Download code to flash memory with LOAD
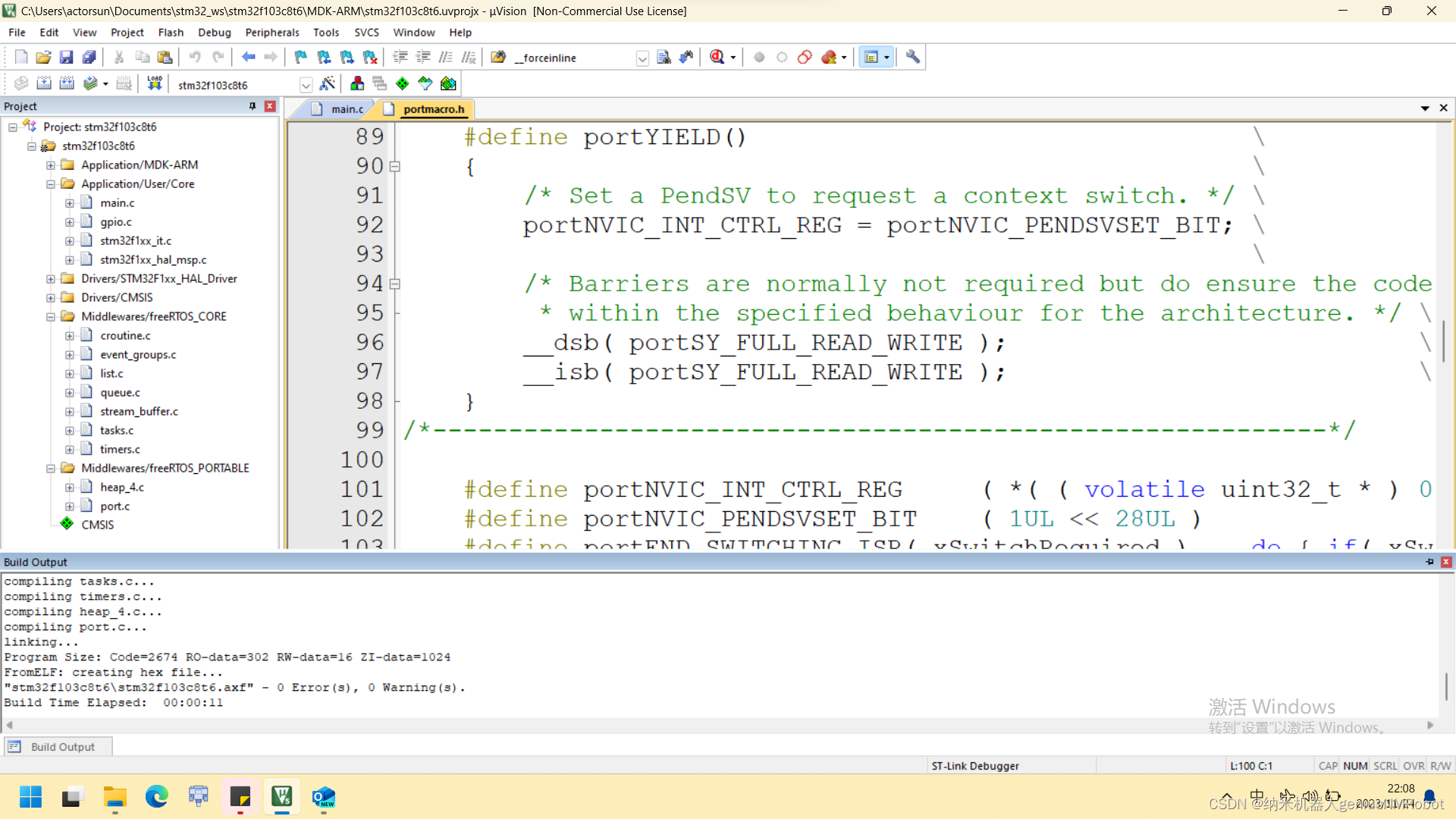 [154, 83]
